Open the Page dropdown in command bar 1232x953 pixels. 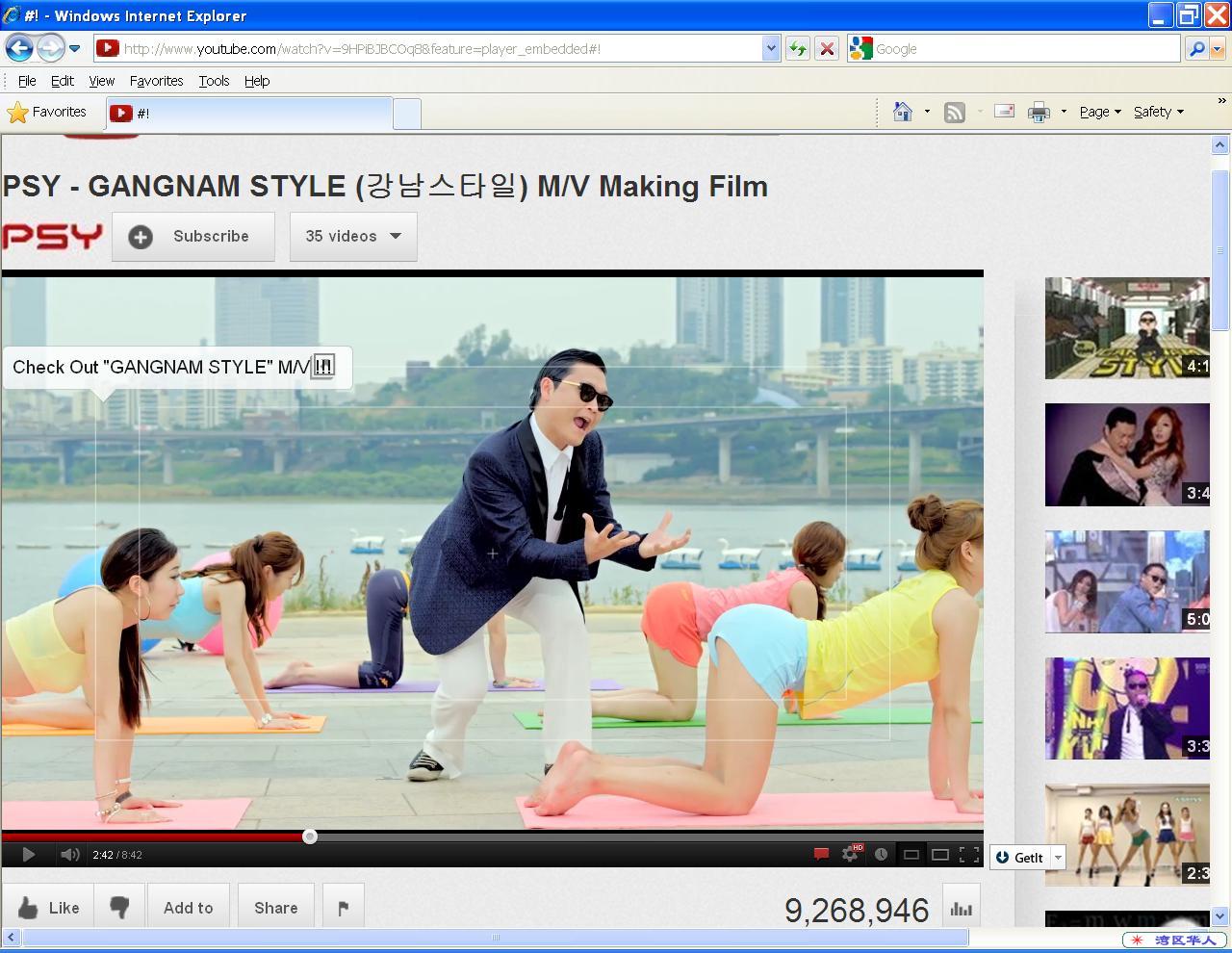point(1099,113)
